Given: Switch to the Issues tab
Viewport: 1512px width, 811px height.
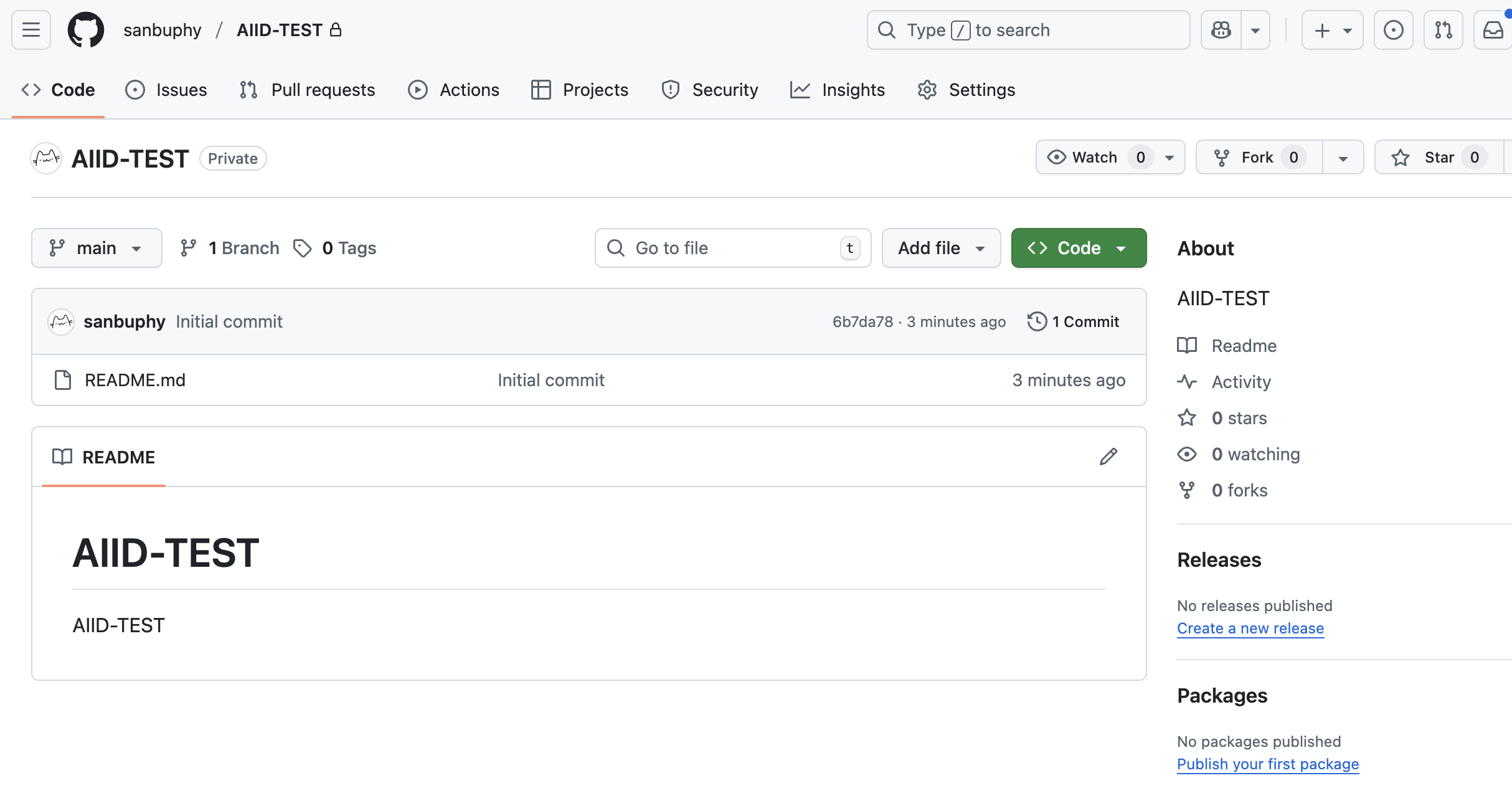Looking at the screenshot, I should pos(166,90).
